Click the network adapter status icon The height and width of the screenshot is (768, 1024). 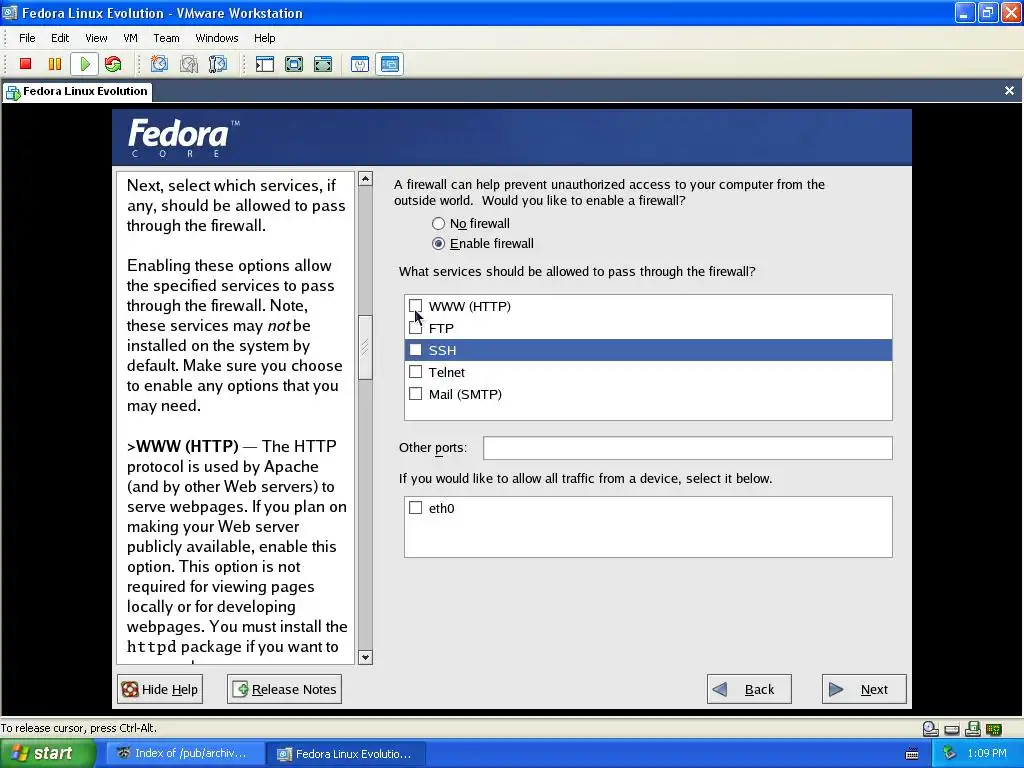(993, 729)
